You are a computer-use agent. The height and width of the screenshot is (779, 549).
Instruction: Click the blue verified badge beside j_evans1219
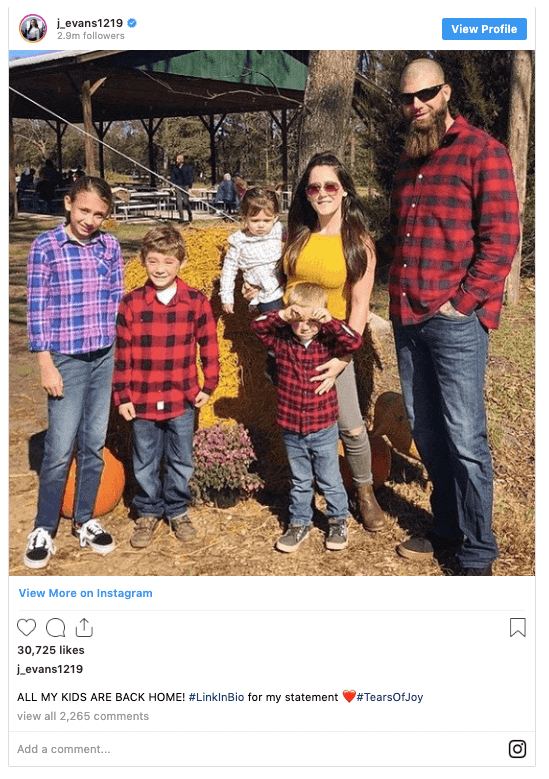(x=132, y=23)
